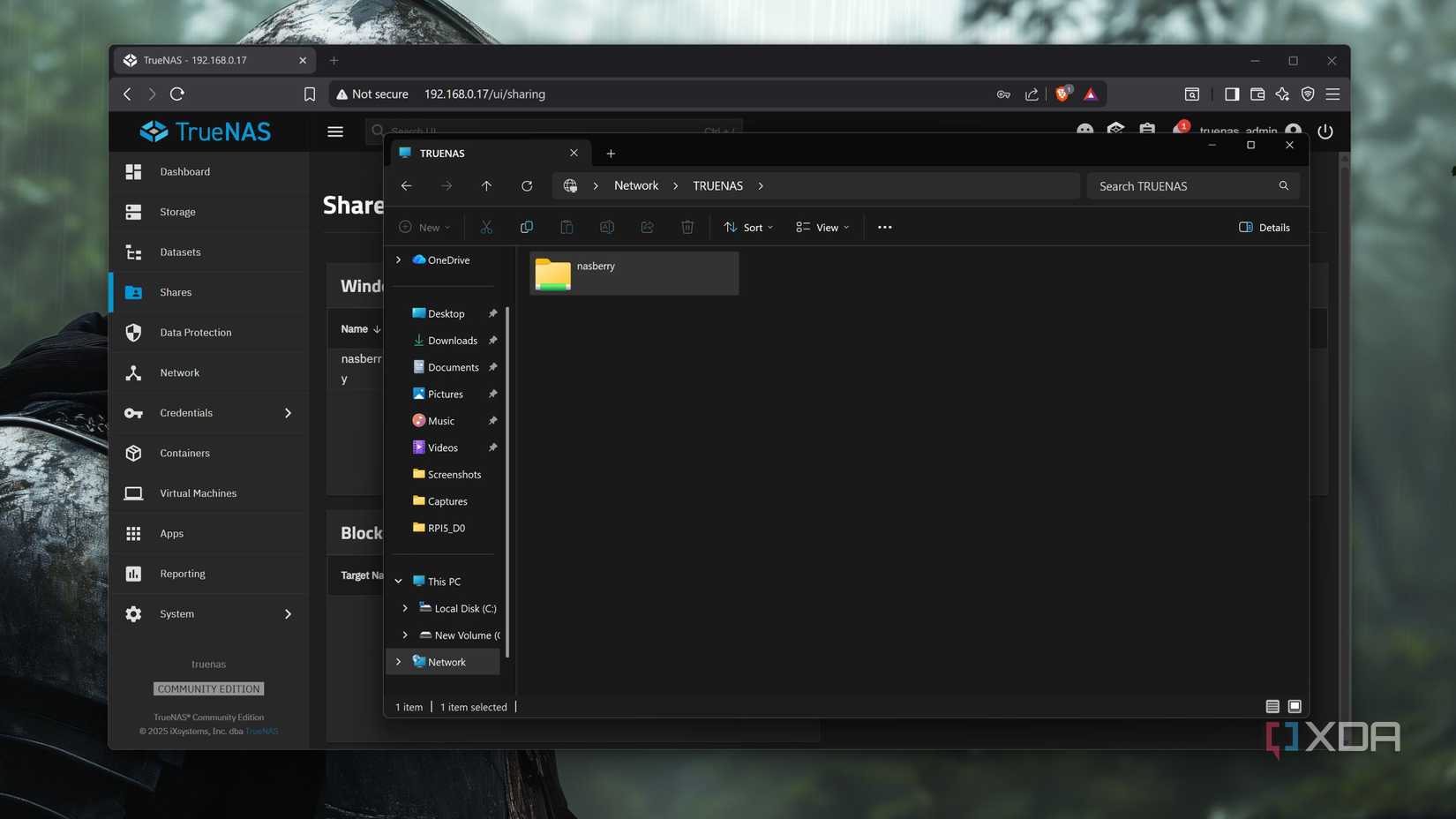This screenshot has height=819, width=1456.
Task: Switch Explorer to details list view
Action: click(1272, 707)
